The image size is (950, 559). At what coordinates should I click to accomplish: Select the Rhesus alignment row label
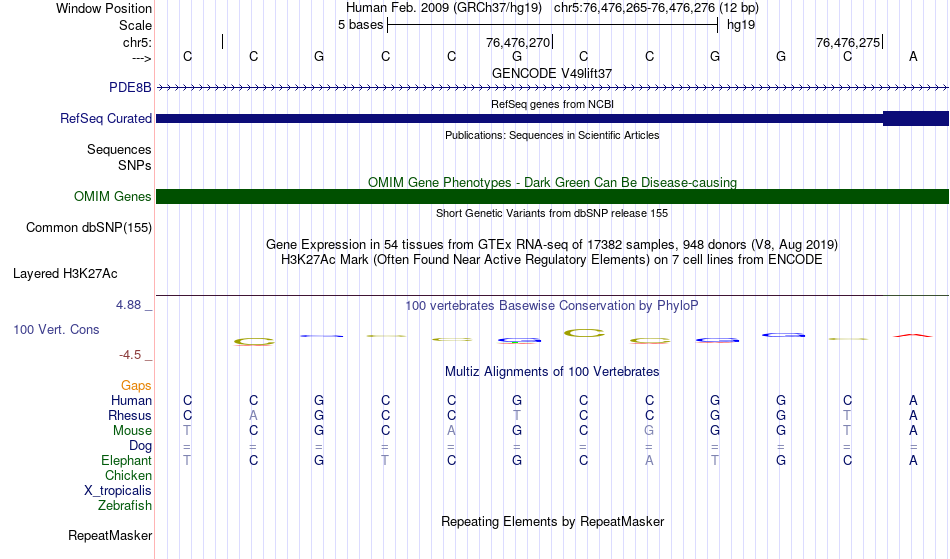point(130,415)
